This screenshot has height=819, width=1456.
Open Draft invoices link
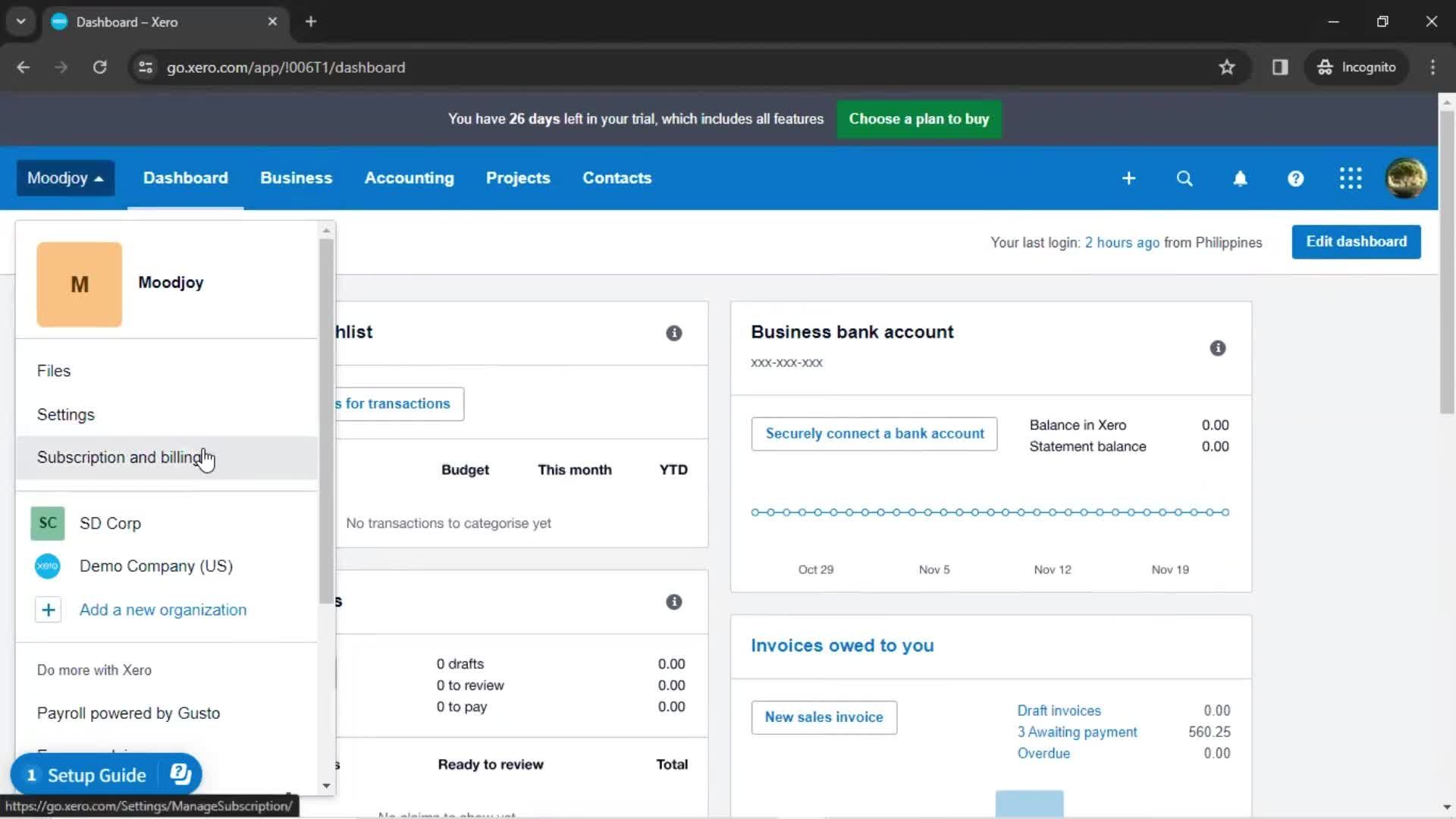[1059, 711]
